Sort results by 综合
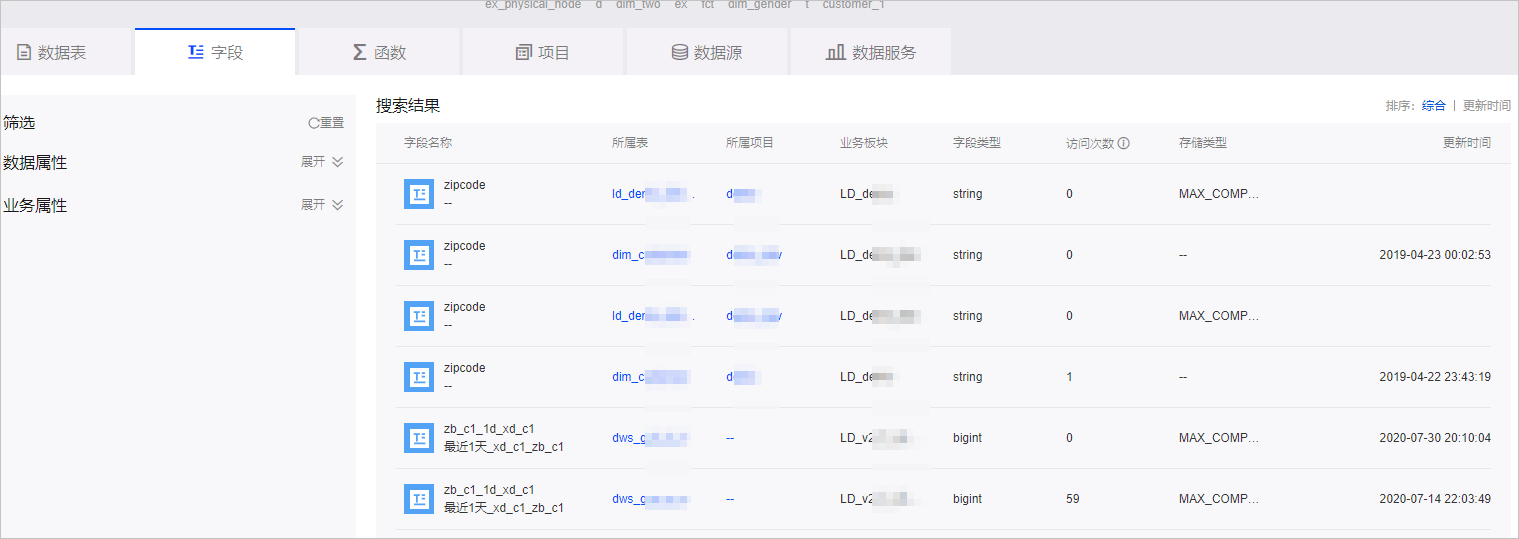This screenshot has height=539, width=1519. pos(1434,106)
